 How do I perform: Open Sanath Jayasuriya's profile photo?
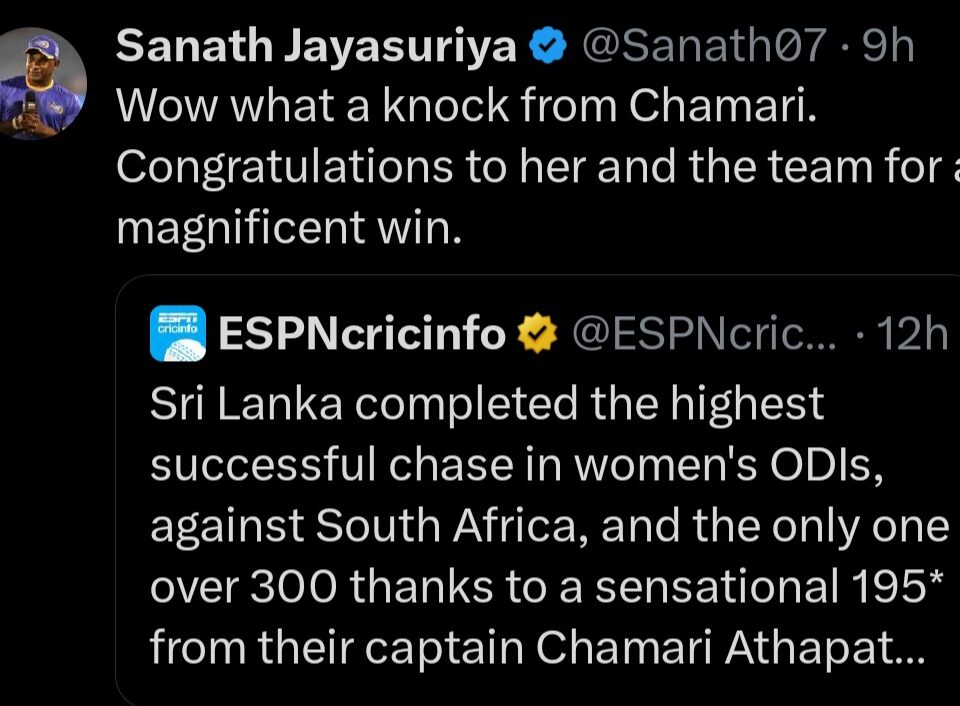(42, 83)
